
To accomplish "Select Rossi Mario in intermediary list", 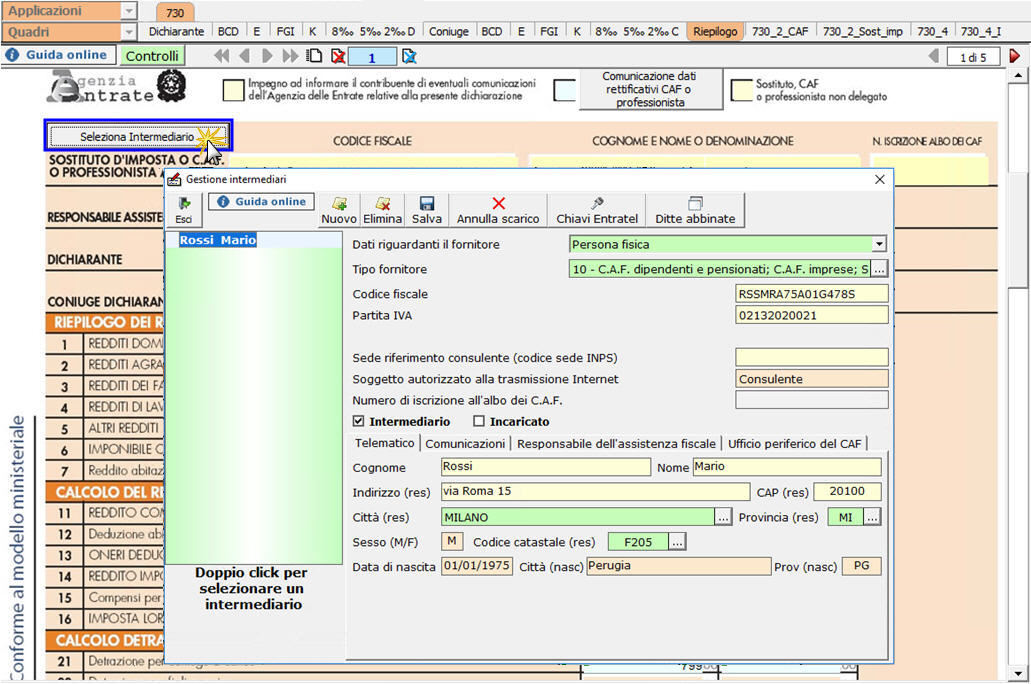I will click(218, 240).
